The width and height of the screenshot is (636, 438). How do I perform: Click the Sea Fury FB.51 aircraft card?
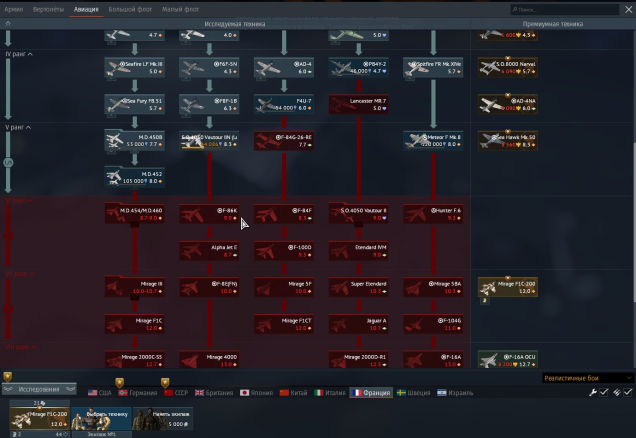134,104
